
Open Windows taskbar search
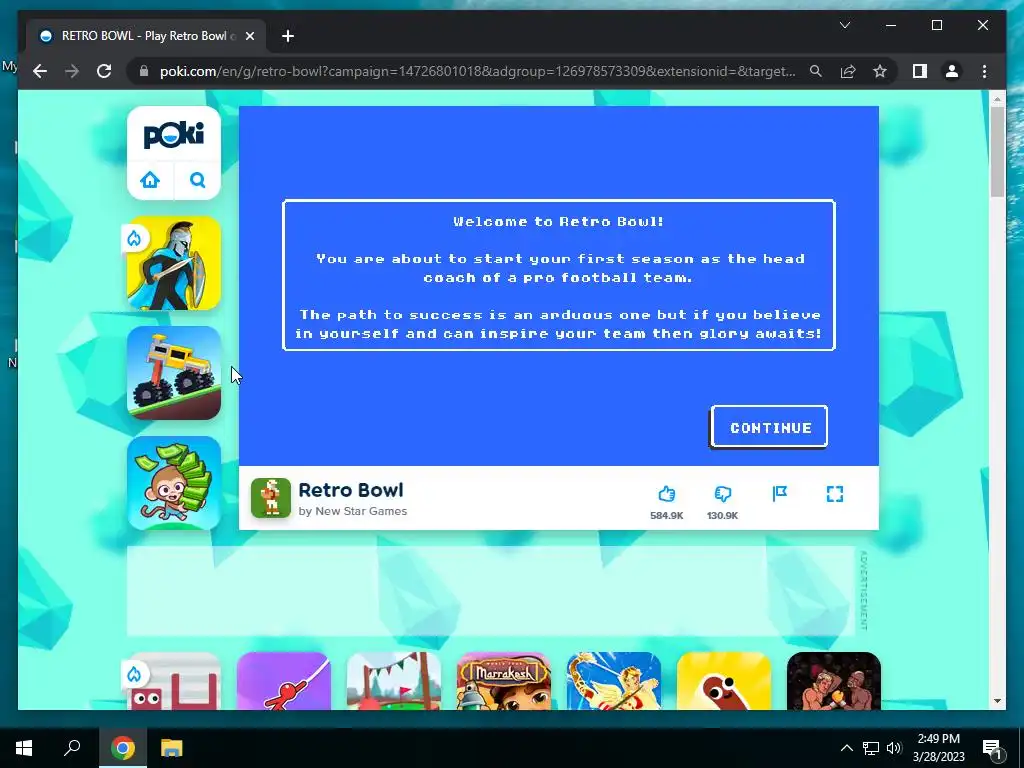click(x=72, y=748)
